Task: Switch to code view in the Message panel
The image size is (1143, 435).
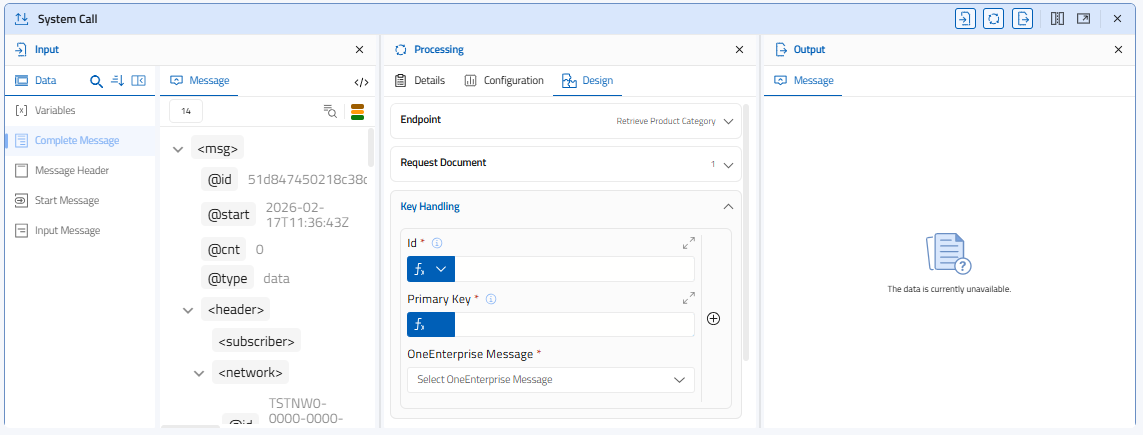Action: (361, 82)
